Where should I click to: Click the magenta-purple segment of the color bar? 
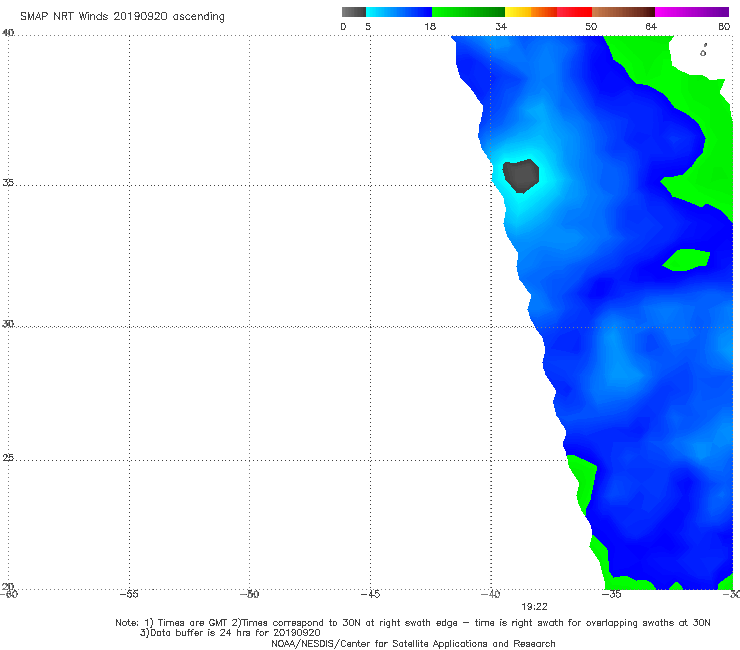point(692,12)
